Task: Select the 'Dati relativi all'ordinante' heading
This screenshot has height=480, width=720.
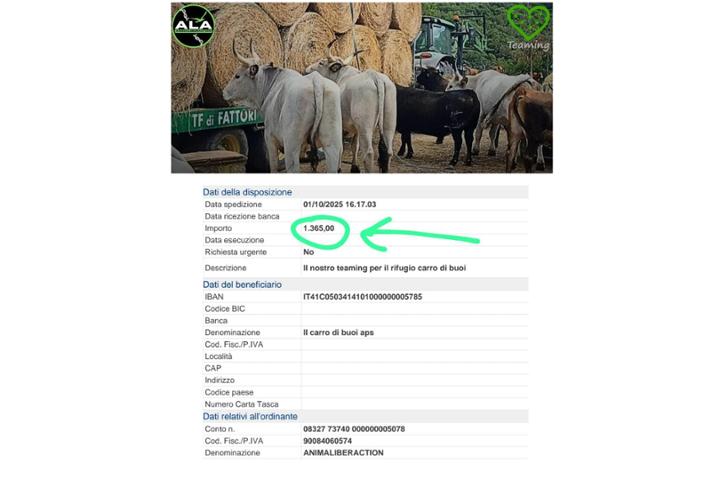Action: click(250, 417)
